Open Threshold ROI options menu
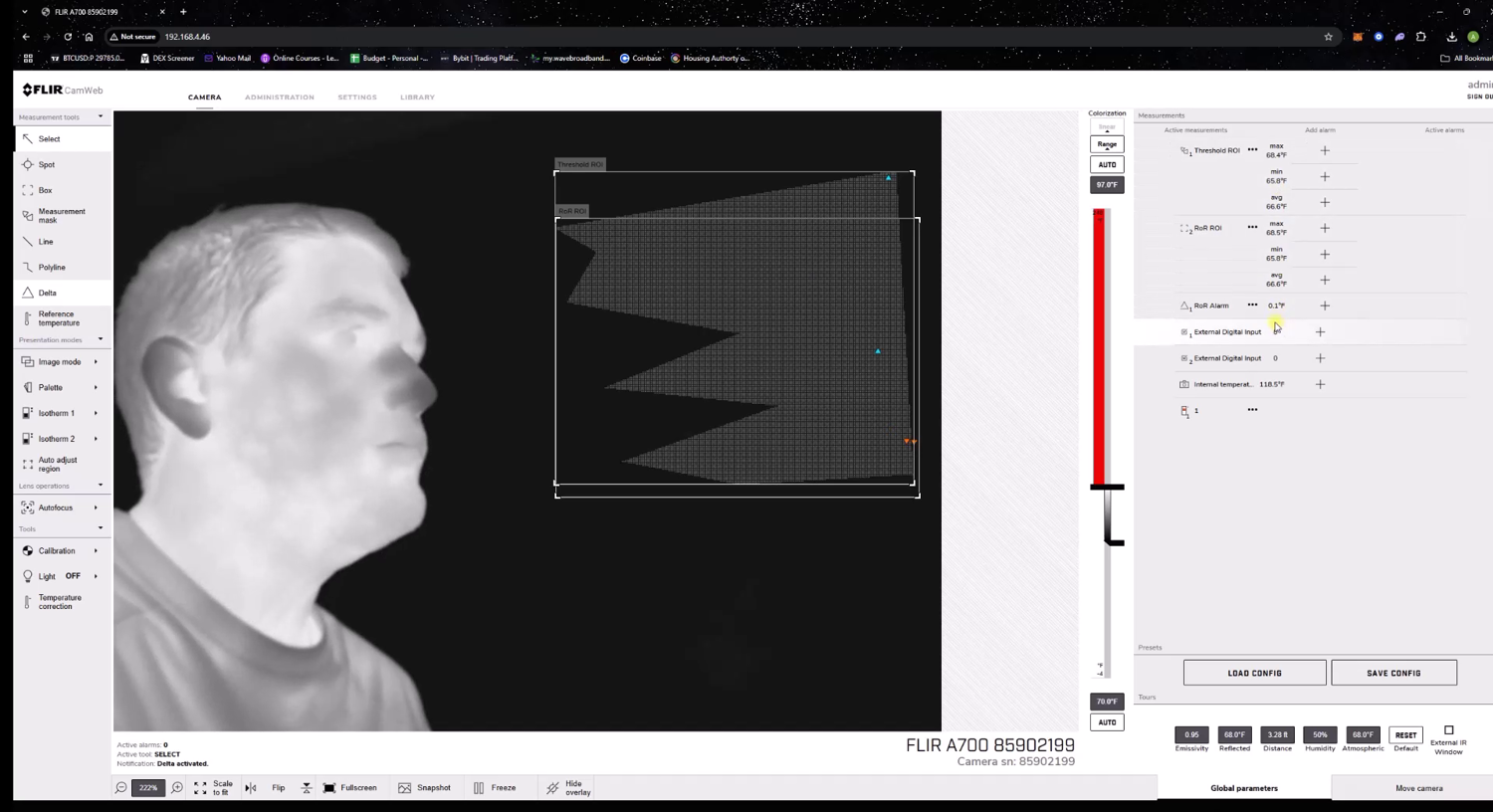The height and width of the screenshot is (812, 1493). 1252,150
